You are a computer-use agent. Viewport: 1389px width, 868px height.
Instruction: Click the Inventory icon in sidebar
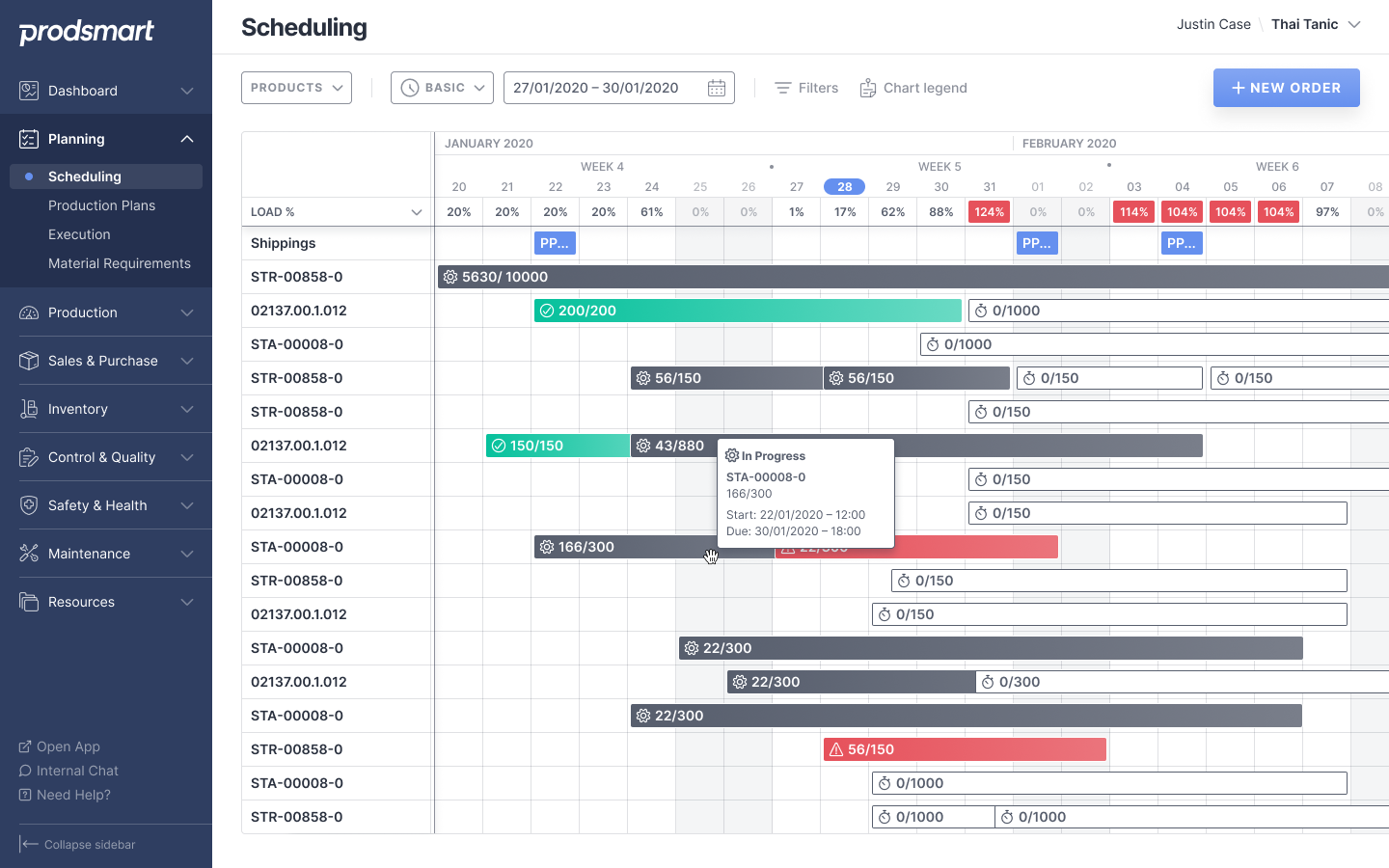point(29,409)
